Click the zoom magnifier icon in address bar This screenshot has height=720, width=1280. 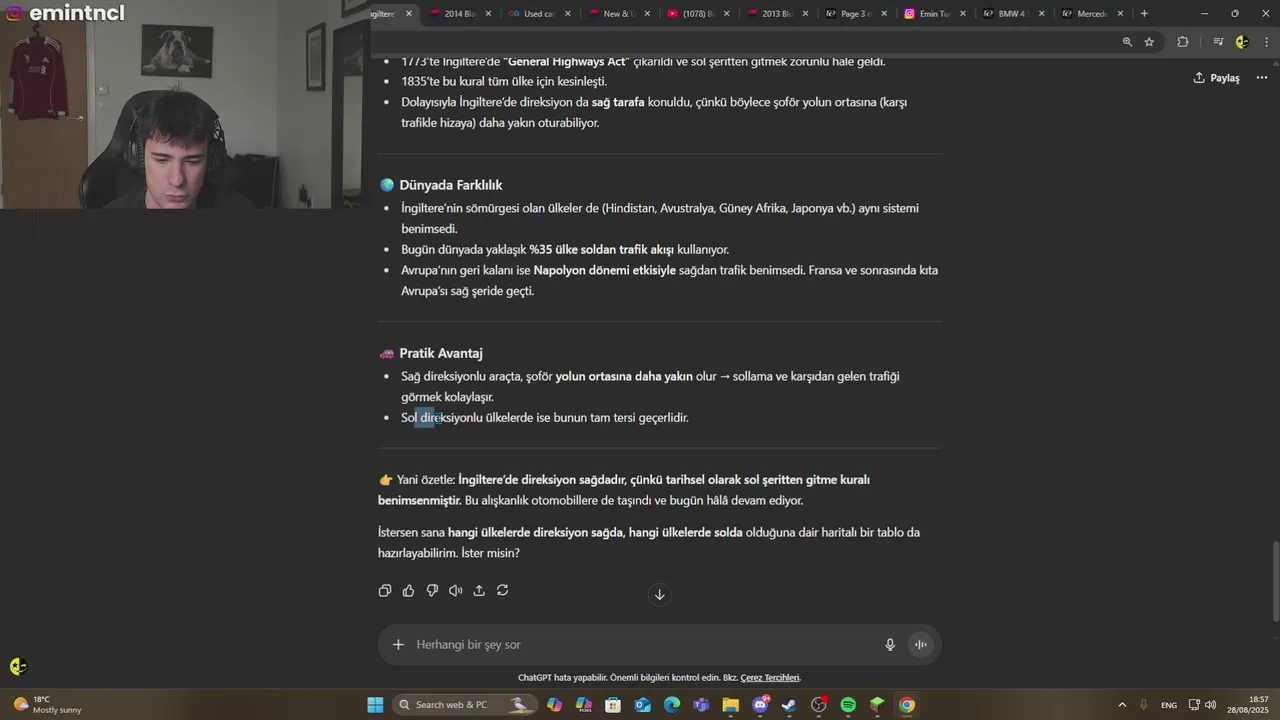(x=1127, y=42)
